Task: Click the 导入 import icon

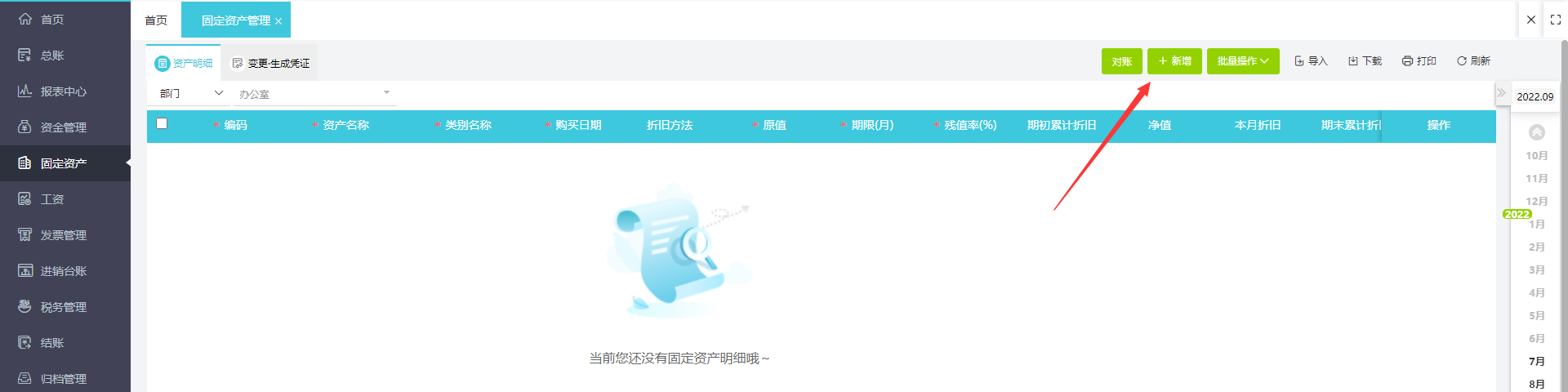Action: (x=1299, y=61)
